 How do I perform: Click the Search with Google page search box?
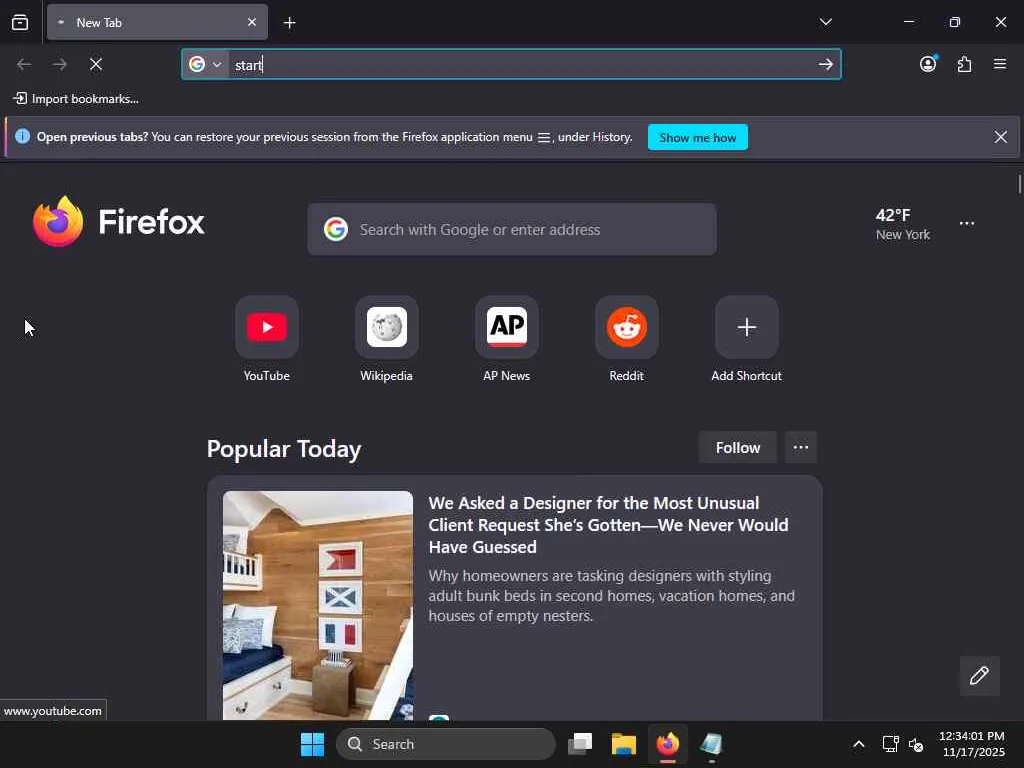point(512,229)
